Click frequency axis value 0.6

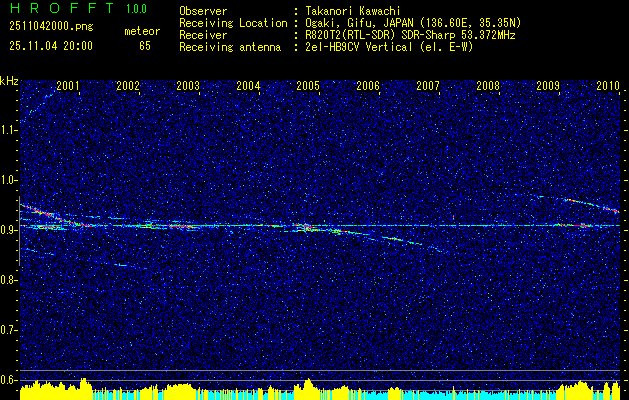point(8,380)
